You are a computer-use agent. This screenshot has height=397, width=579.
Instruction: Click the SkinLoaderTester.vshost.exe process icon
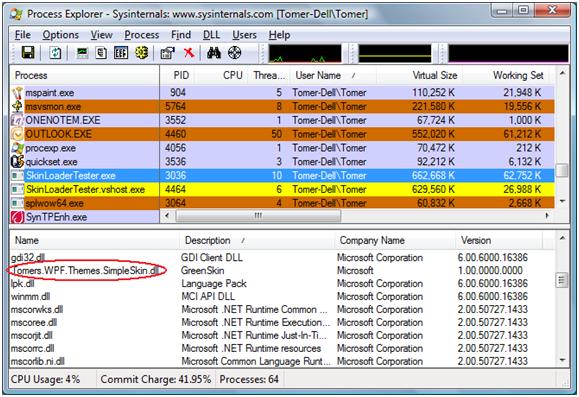pos(17,189)
